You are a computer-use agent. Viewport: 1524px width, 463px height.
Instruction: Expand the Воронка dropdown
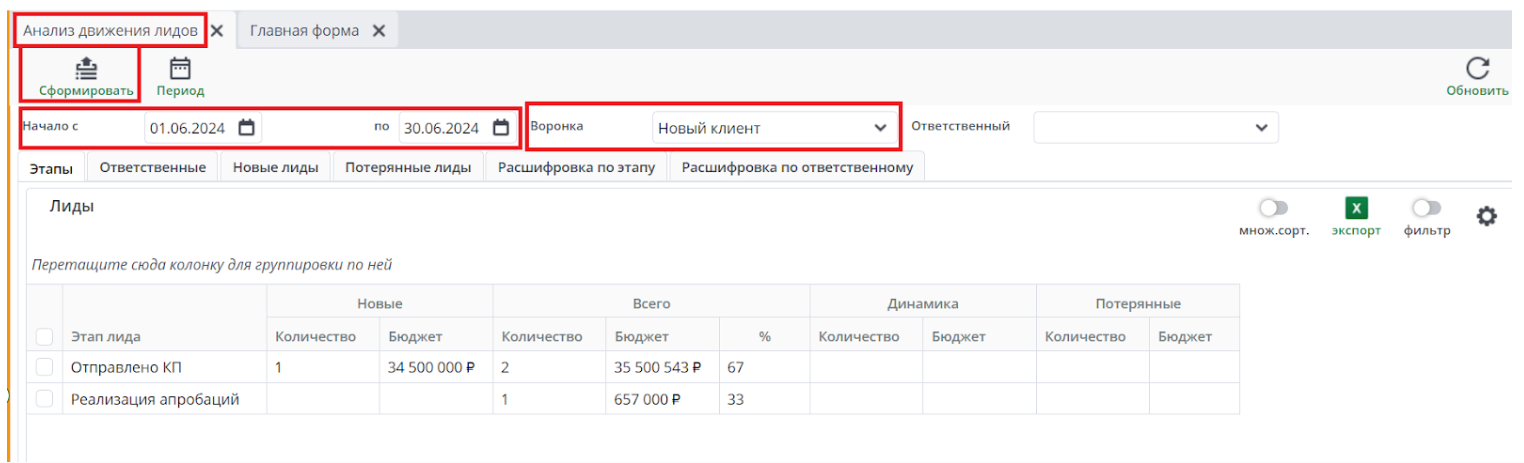[880, 128]
